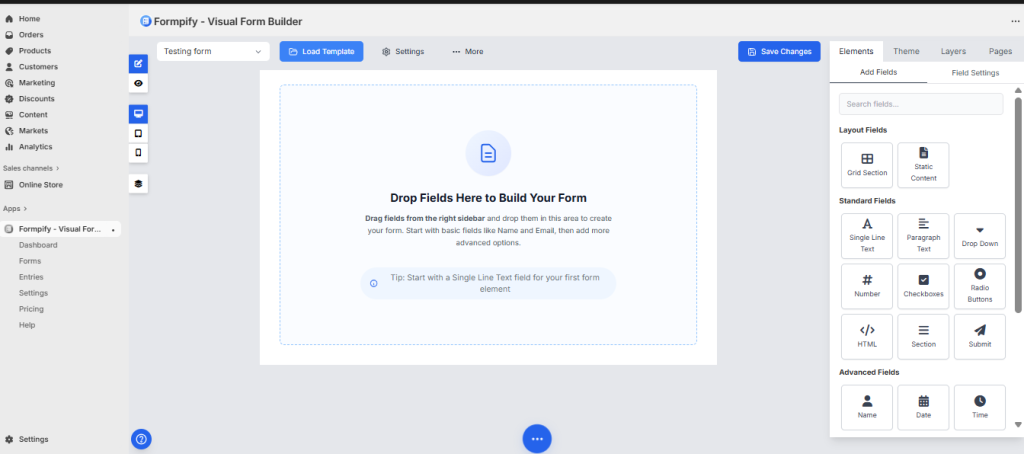
Task: Open the layers stack icon on left toolbar
Action: (x=138, y=184)
